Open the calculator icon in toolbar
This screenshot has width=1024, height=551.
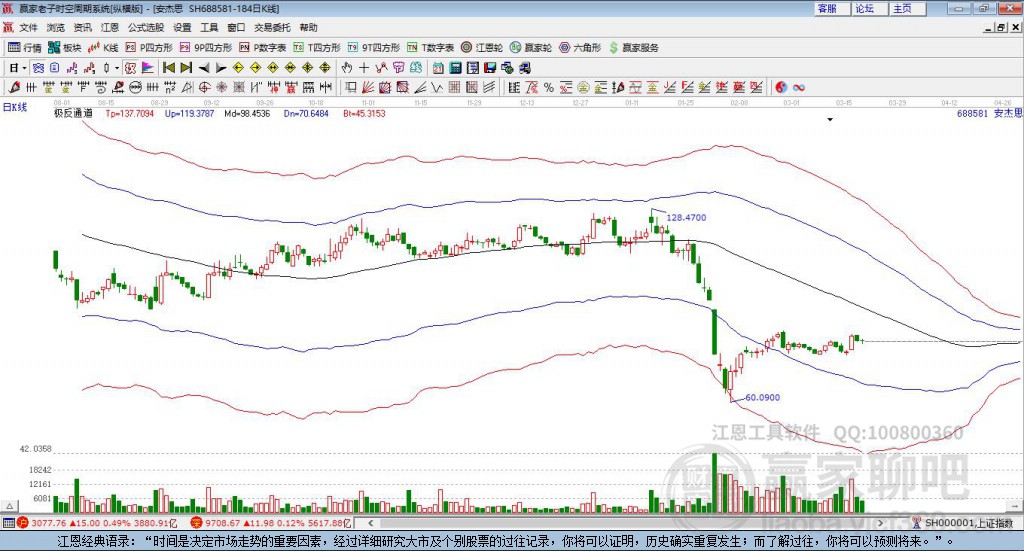(455, 67)
